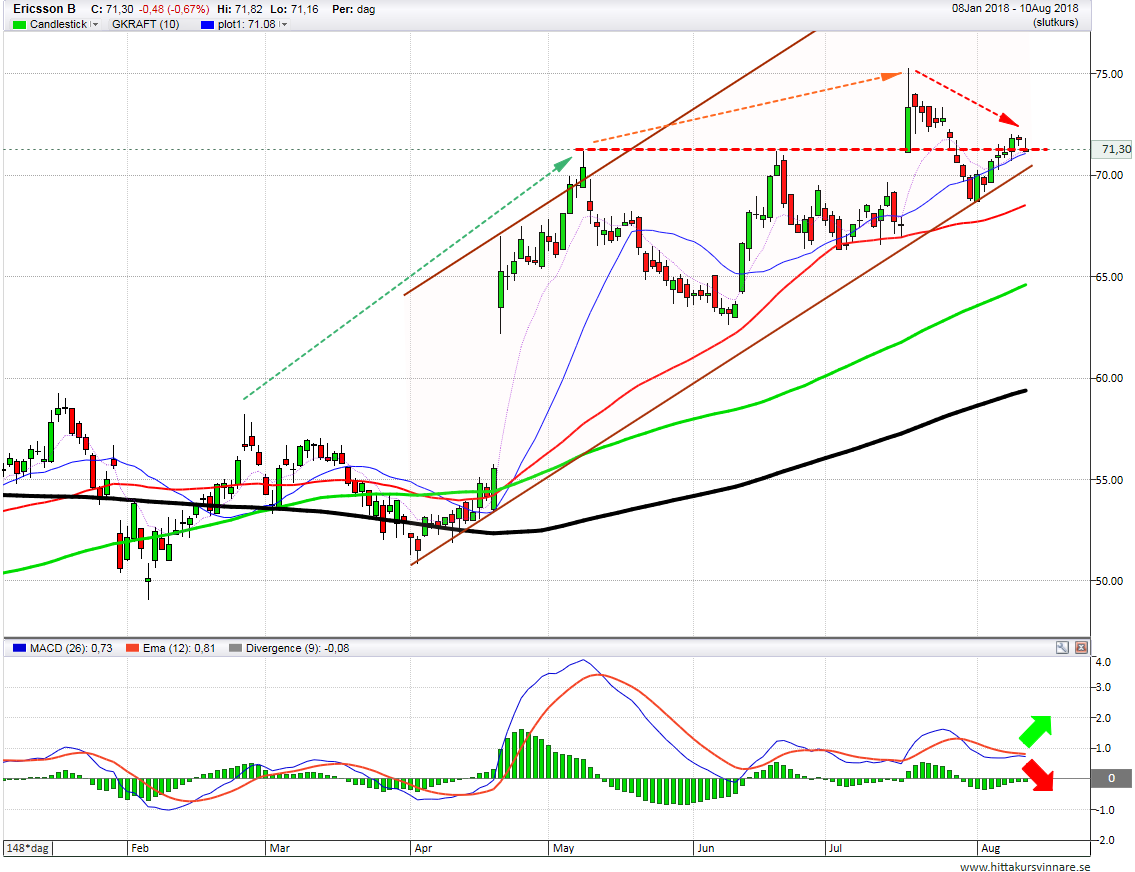
Task: Click the Feb month label on time axis
Action: pos(140,848)
